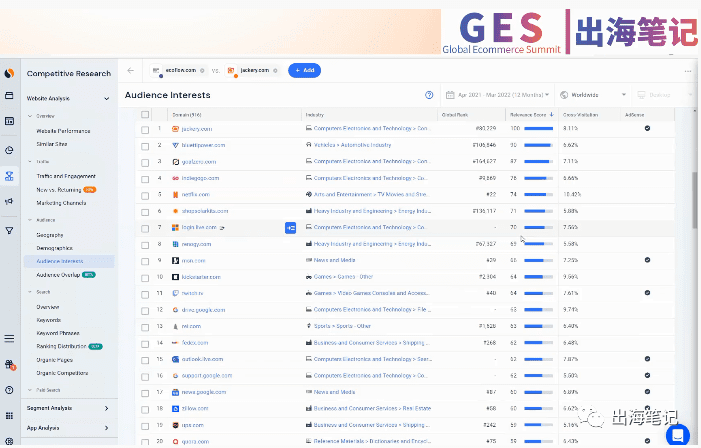
Task: Click the jackery.com favicon in row 1
Action: [x=176, y=129]
